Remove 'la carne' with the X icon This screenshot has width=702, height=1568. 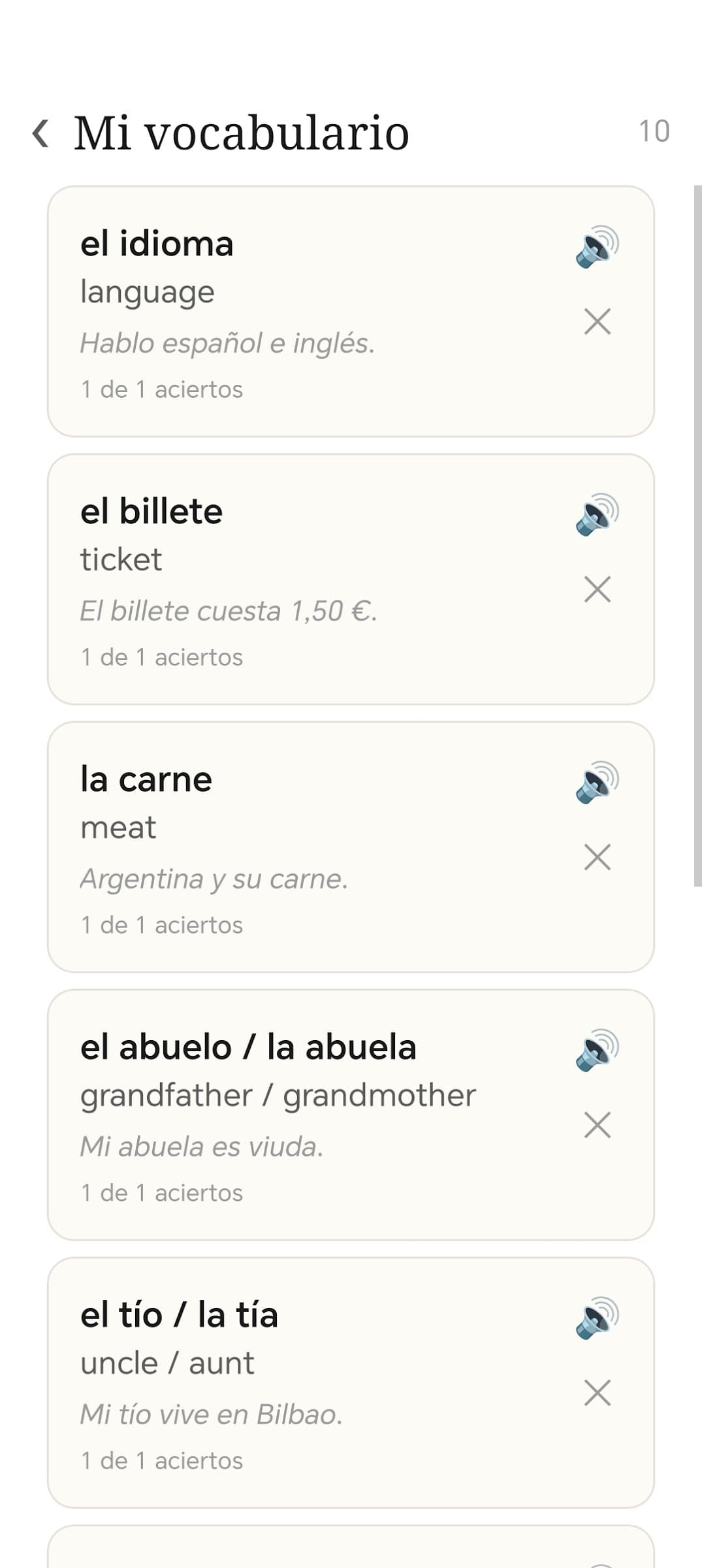point(598,857)
